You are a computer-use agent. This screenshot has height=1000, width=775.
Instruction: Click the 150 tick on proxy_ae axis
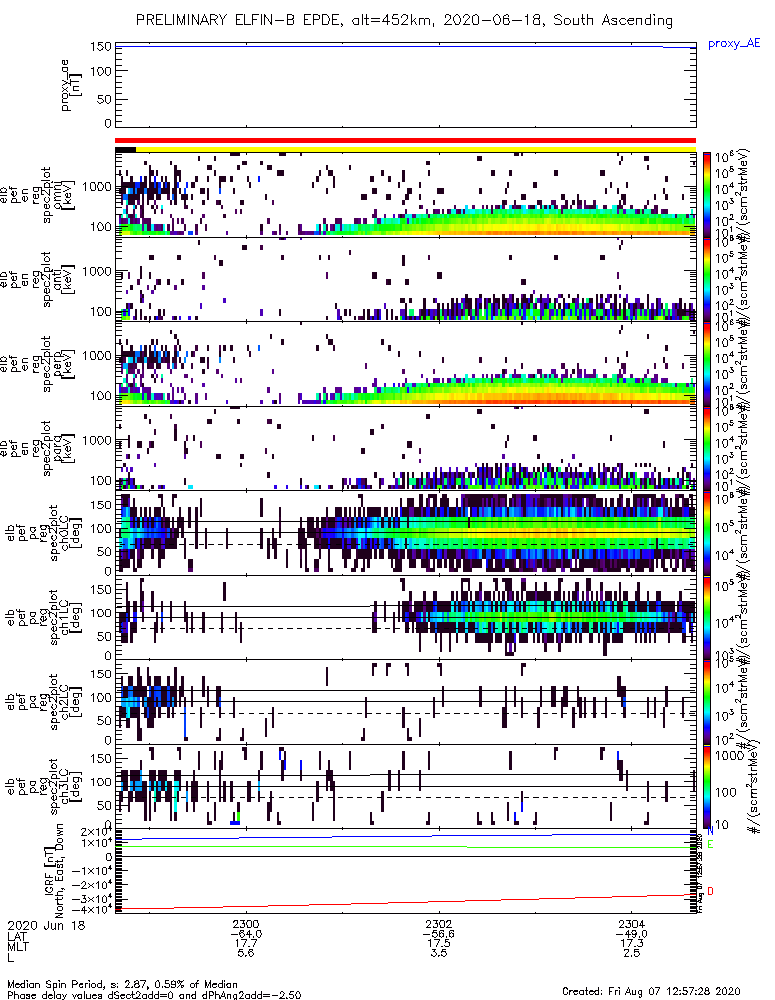[x=100, y=47]
